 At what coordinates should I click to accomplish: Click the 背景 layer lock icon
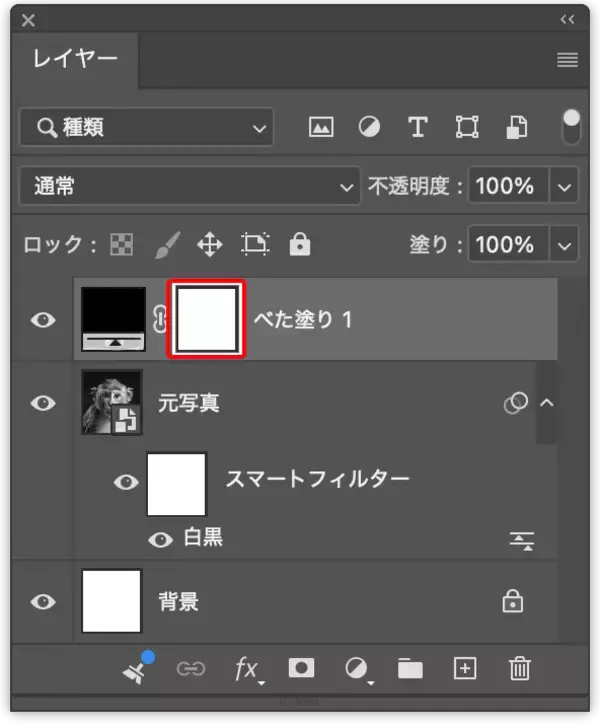512,601
